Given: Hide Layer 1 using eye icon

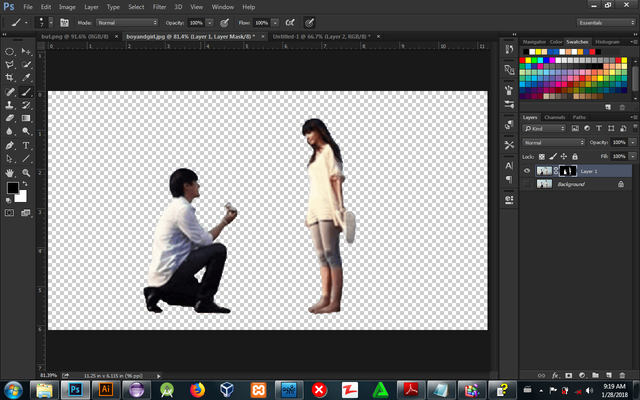Looking at the screenshot, I should [x=527, y=171].
